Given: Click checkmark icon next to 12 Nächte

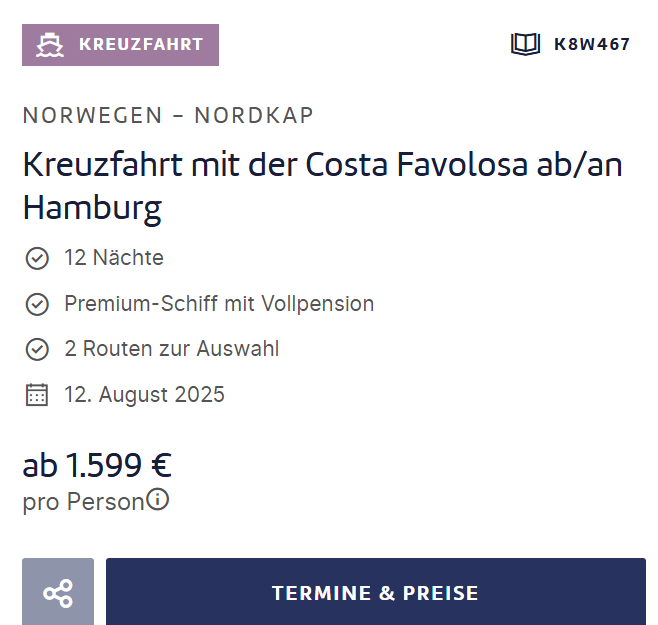Looking at the screenshot, I should pos(37,258).
